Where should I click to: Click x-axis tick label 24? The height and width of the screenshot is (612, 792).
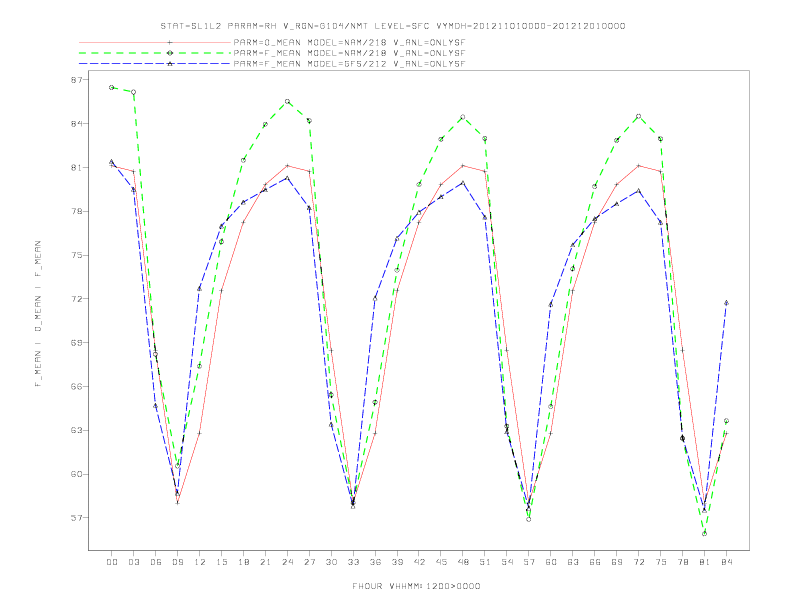tap(287, 562)
